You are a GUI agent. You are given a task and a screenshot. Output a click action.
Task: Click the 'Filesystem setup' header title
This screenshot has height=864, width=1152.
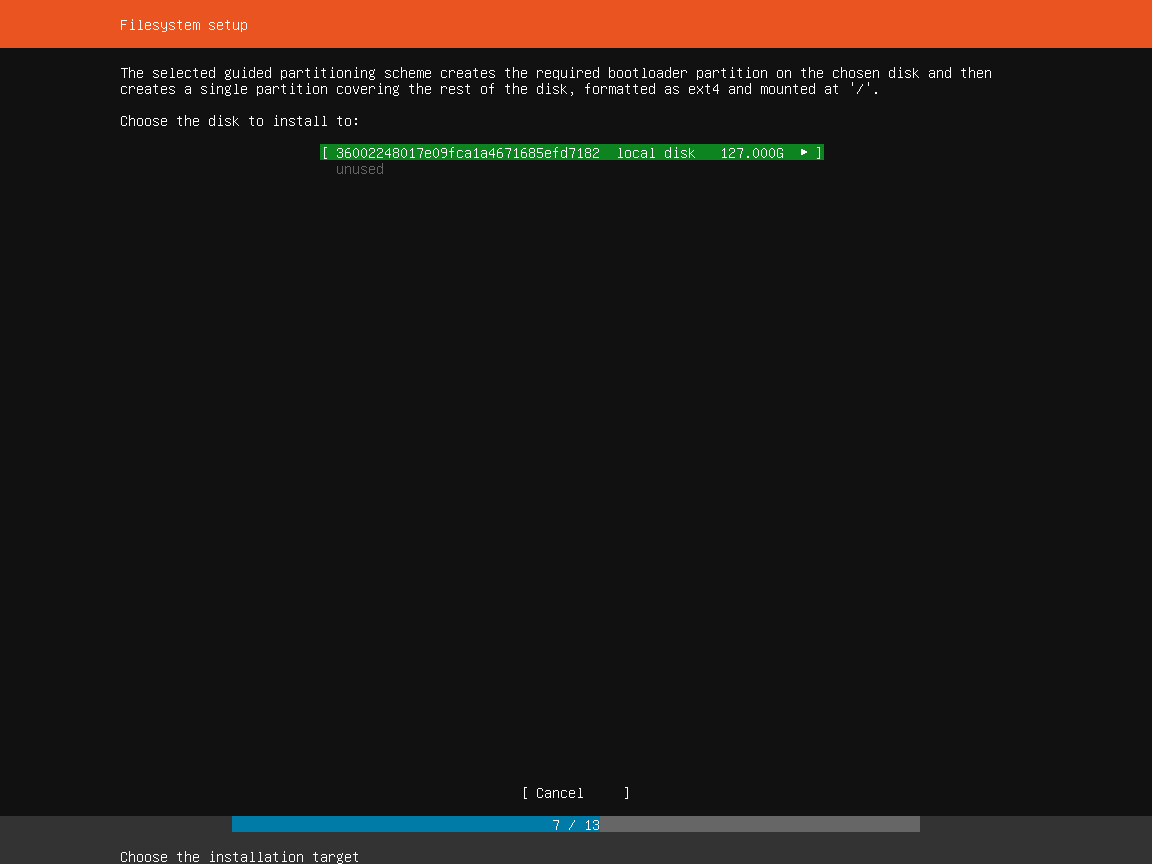pyautogui.click(x=184, y=25)
